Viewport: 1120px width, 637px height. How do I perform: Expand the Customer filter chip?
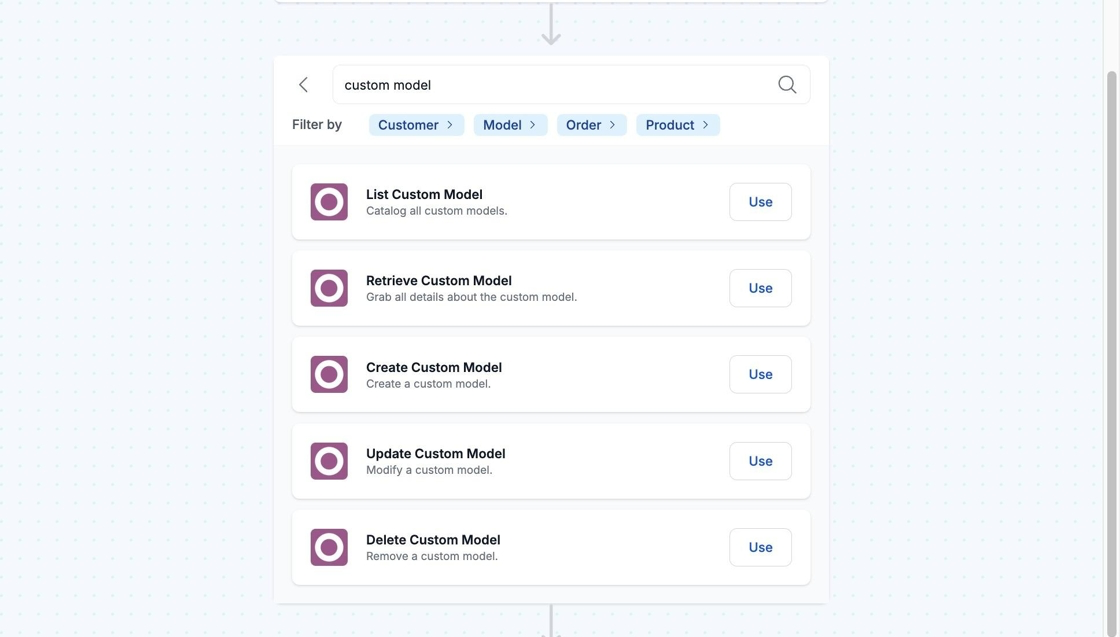416,125
